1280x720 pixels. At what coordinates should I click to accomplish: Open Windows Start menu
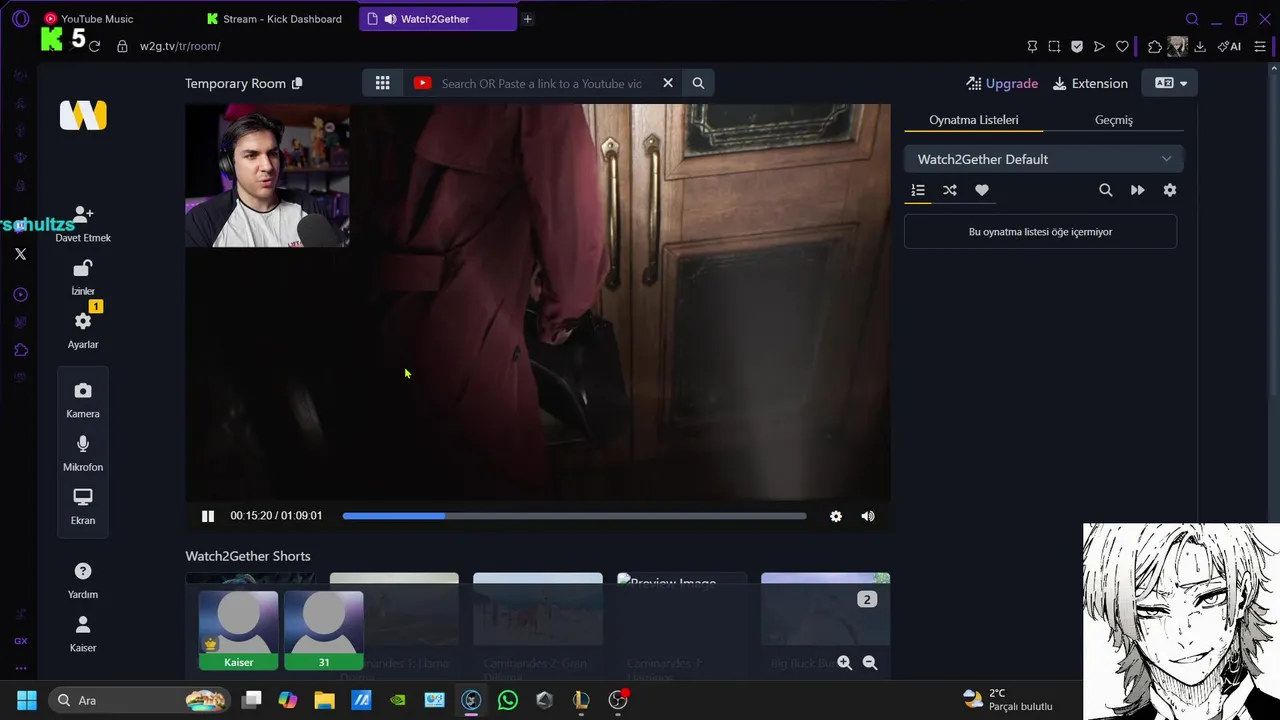point(27,700)
